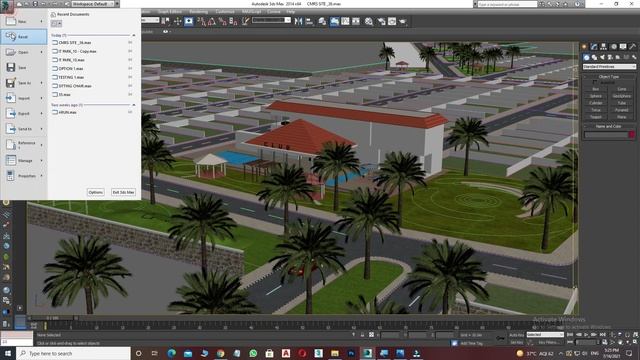Open the Customize menu

coord(225,12)
